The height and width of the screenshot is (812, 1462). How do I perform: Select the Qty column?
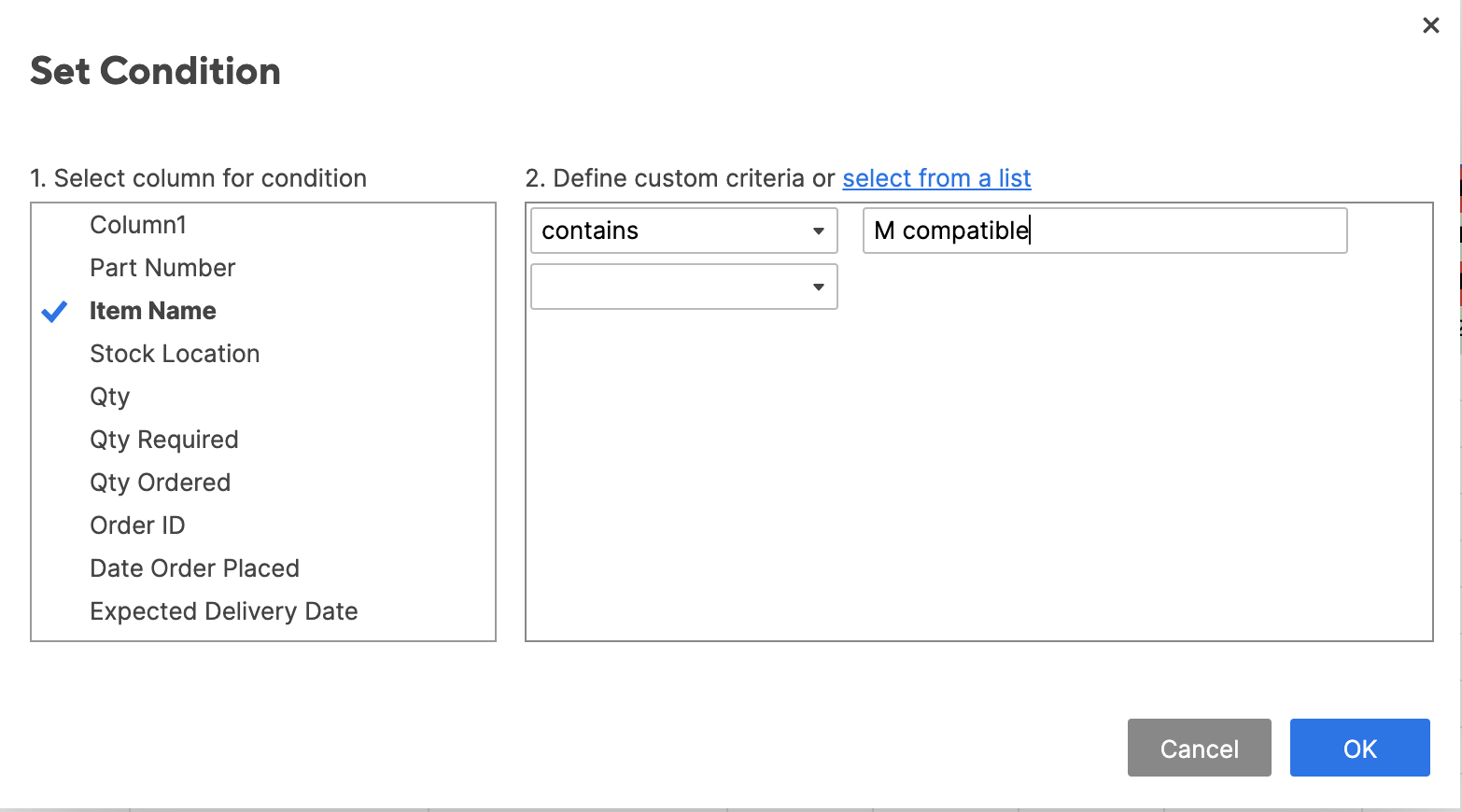(x=110, y=397)
